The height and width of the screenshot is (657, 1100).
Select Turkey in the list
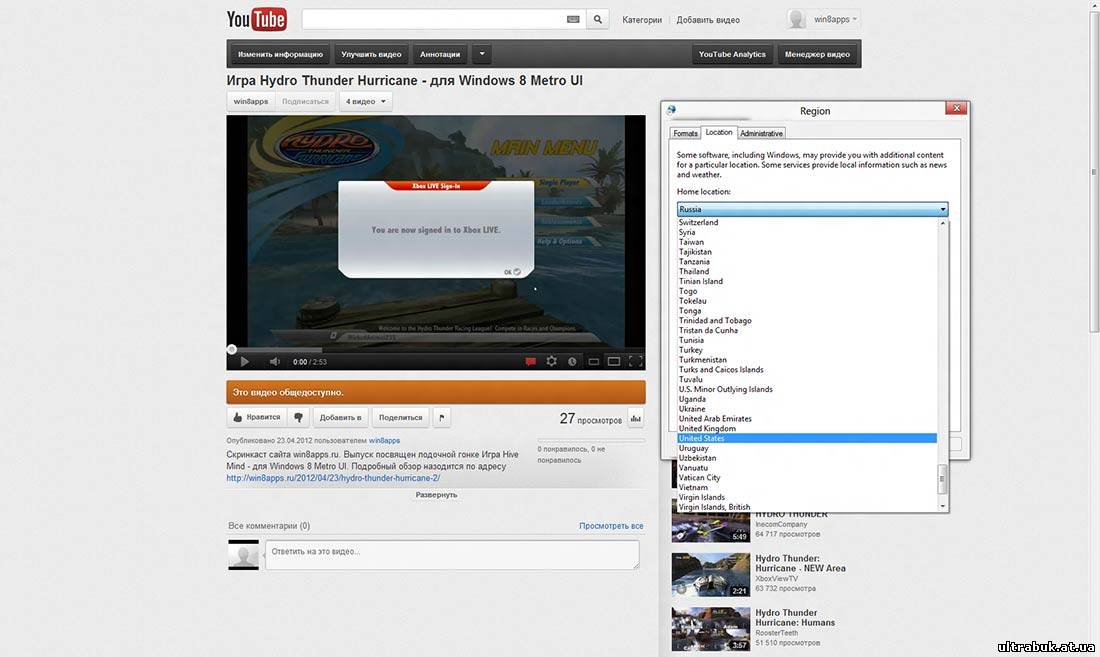(x=807, y=350)
